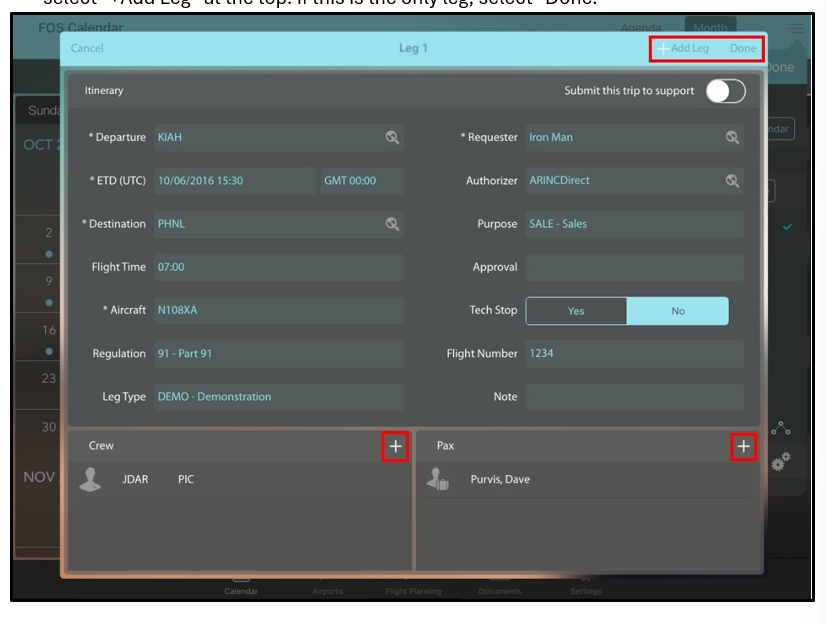Open the Leg Type DEMO - Demonstration selector
The width and height of the screenshot is (826, 625).
click(278, 397)
